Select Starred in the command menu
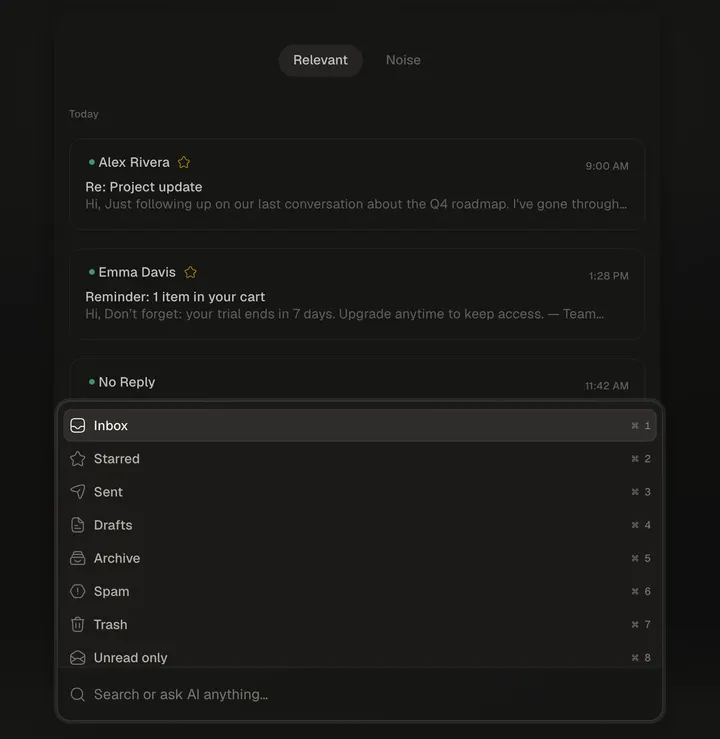Screen dimensions: 720x739 click(360, 459)
